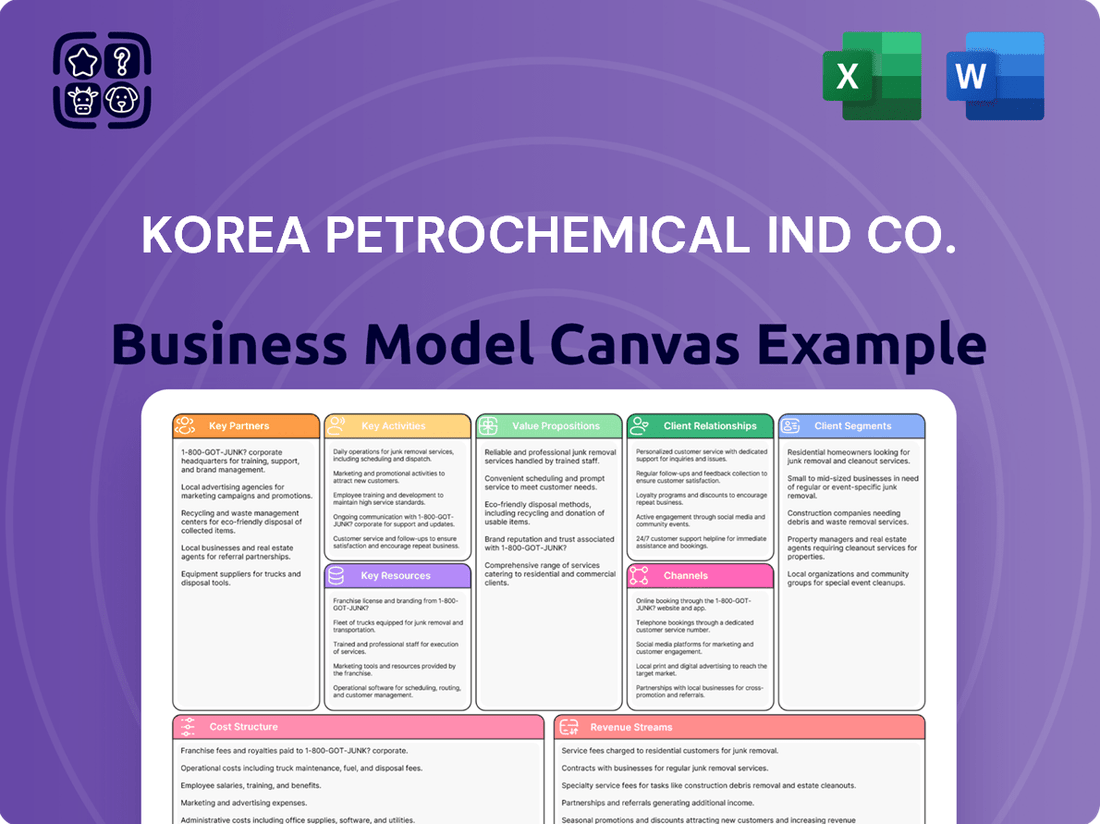
Task: Click the Cost Structure sliders icon
Action: [187, 727]
